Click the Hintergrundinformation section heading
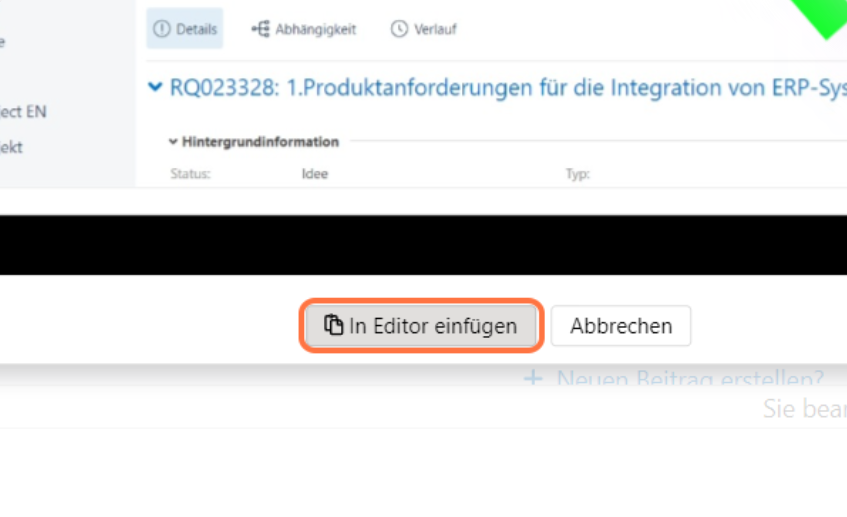847x517 pixels. 260,142
